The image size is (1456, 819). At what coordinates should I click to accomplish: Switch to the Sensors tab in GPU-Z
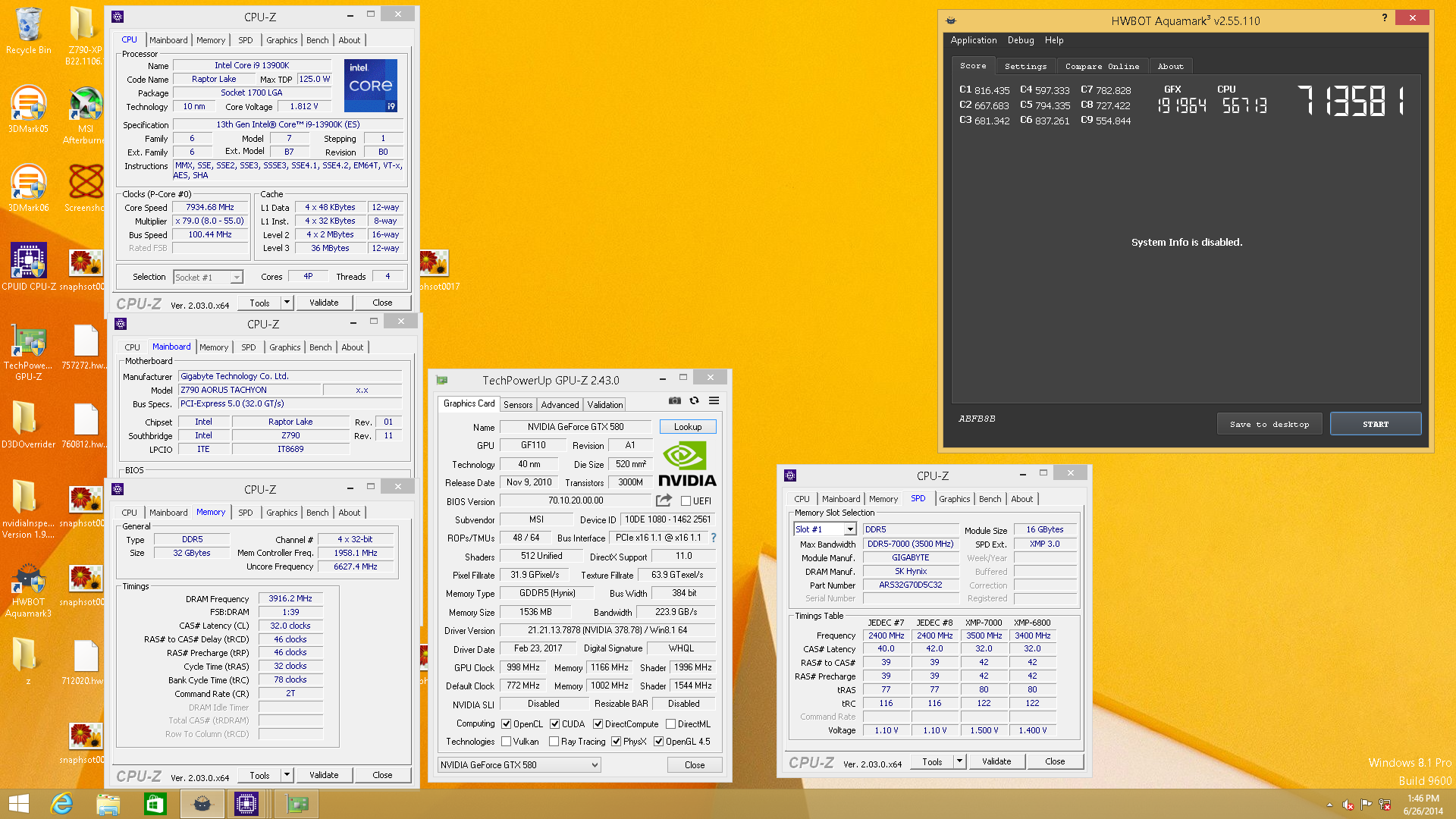[518, 405]
